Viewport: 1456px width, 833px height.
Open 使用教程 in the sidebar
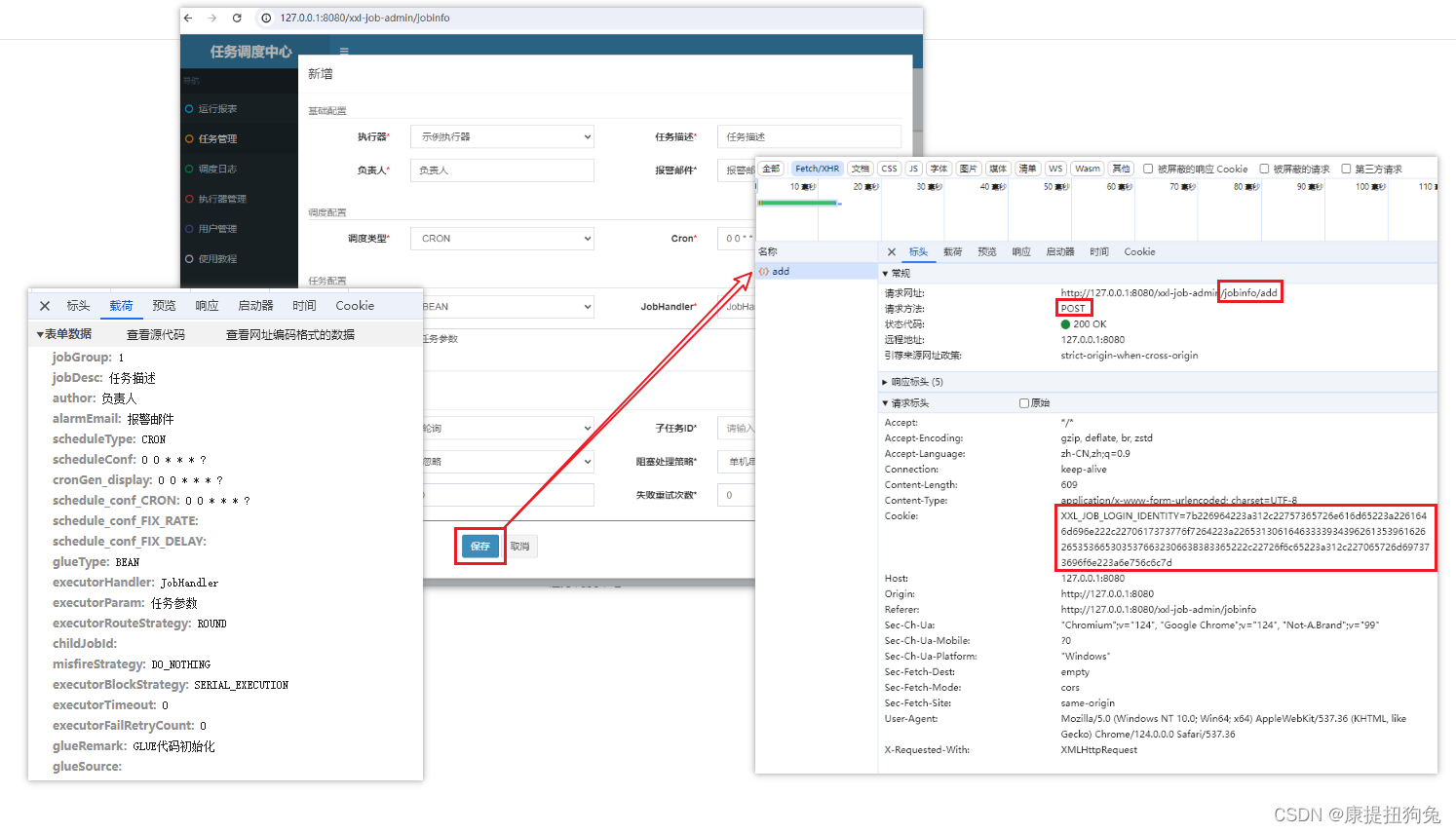coord(217,259)
